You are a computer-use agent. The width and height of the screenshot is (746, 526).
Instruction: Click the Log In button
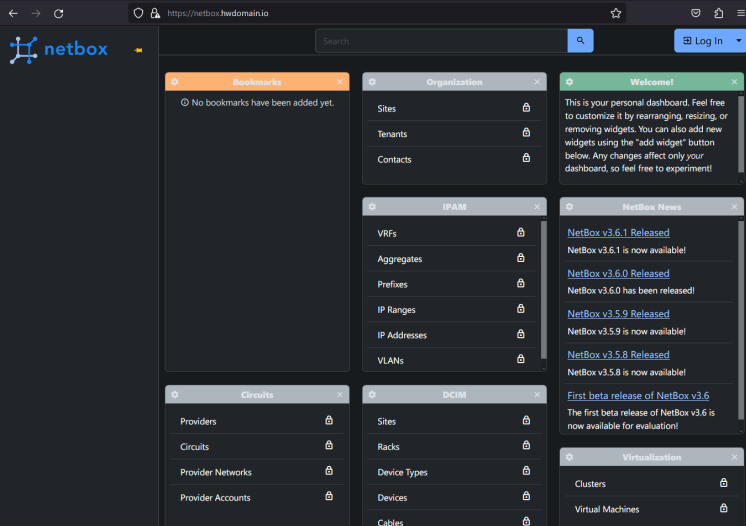point(702,41)
